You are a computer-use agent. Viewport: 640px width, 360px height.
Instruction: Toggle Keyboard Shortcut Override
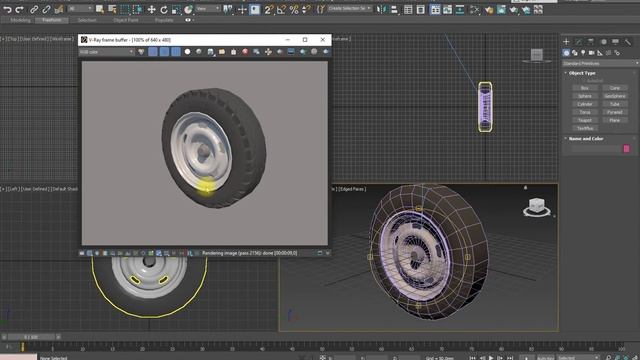click(255, 9)
